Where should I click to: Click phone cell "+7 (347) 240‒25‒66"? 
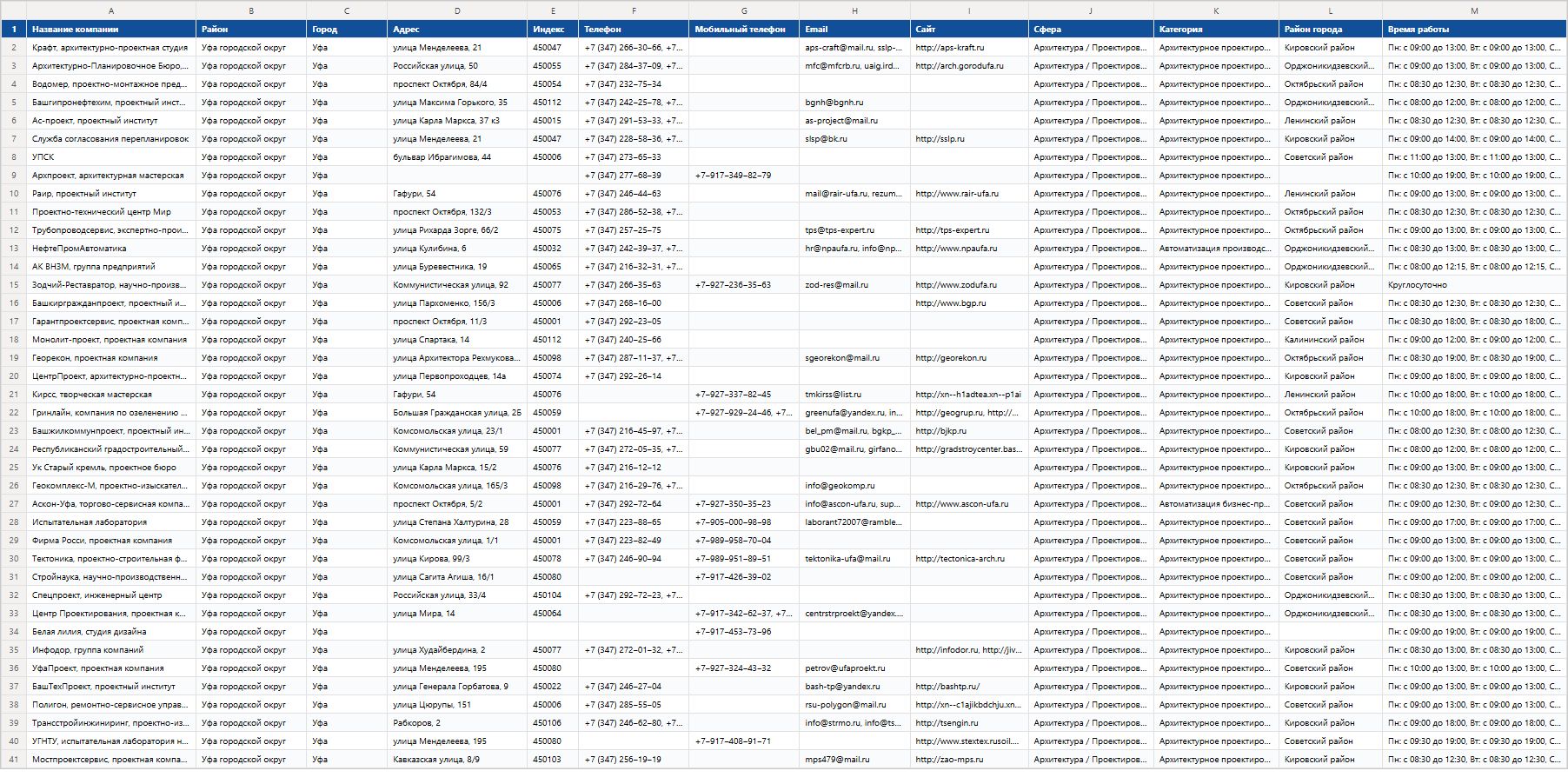pyautogui.click(x=634, y=339)
